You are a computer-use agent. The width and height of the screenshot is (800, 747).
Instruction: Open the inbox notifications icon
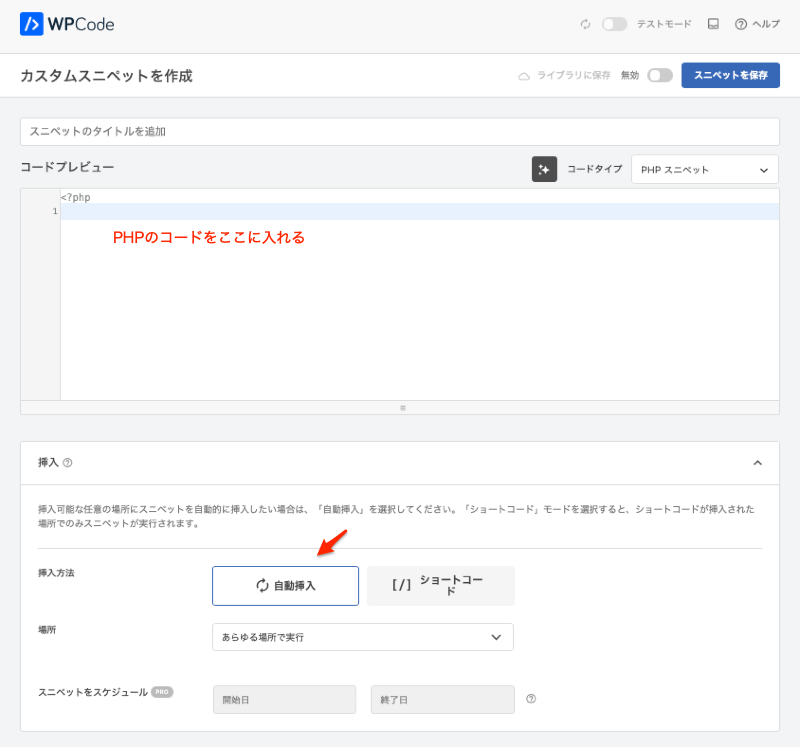point(713,24)
